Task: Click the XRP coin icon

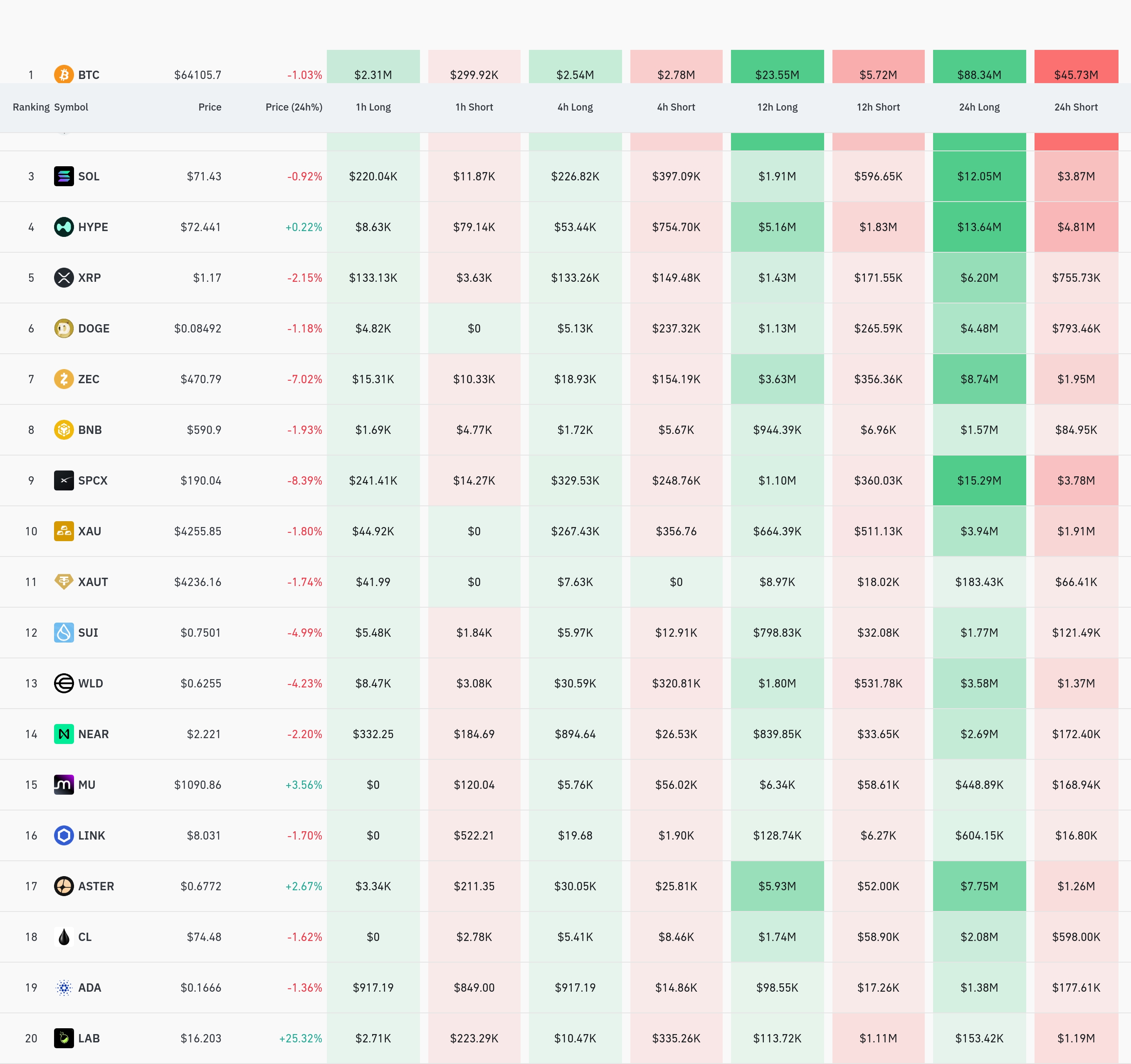Action: pyautogui.click(x=64, y=278)
